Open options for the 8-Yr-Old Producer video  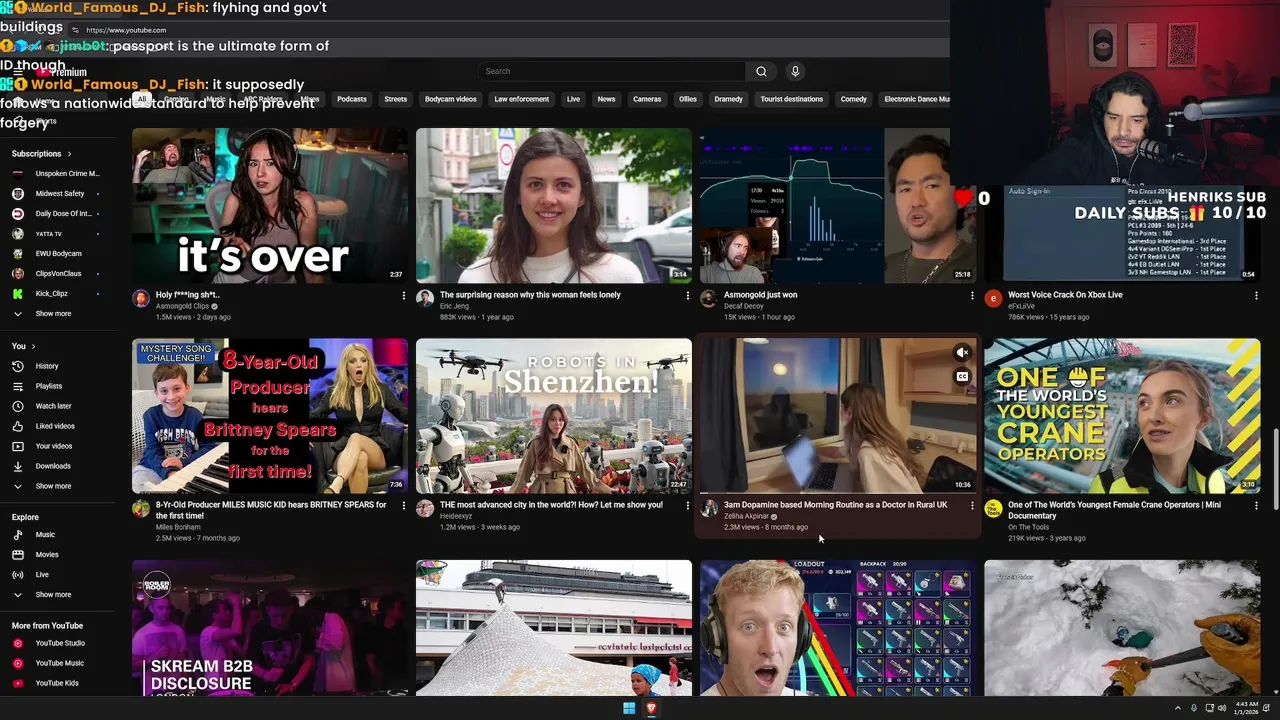pos(403,506)
